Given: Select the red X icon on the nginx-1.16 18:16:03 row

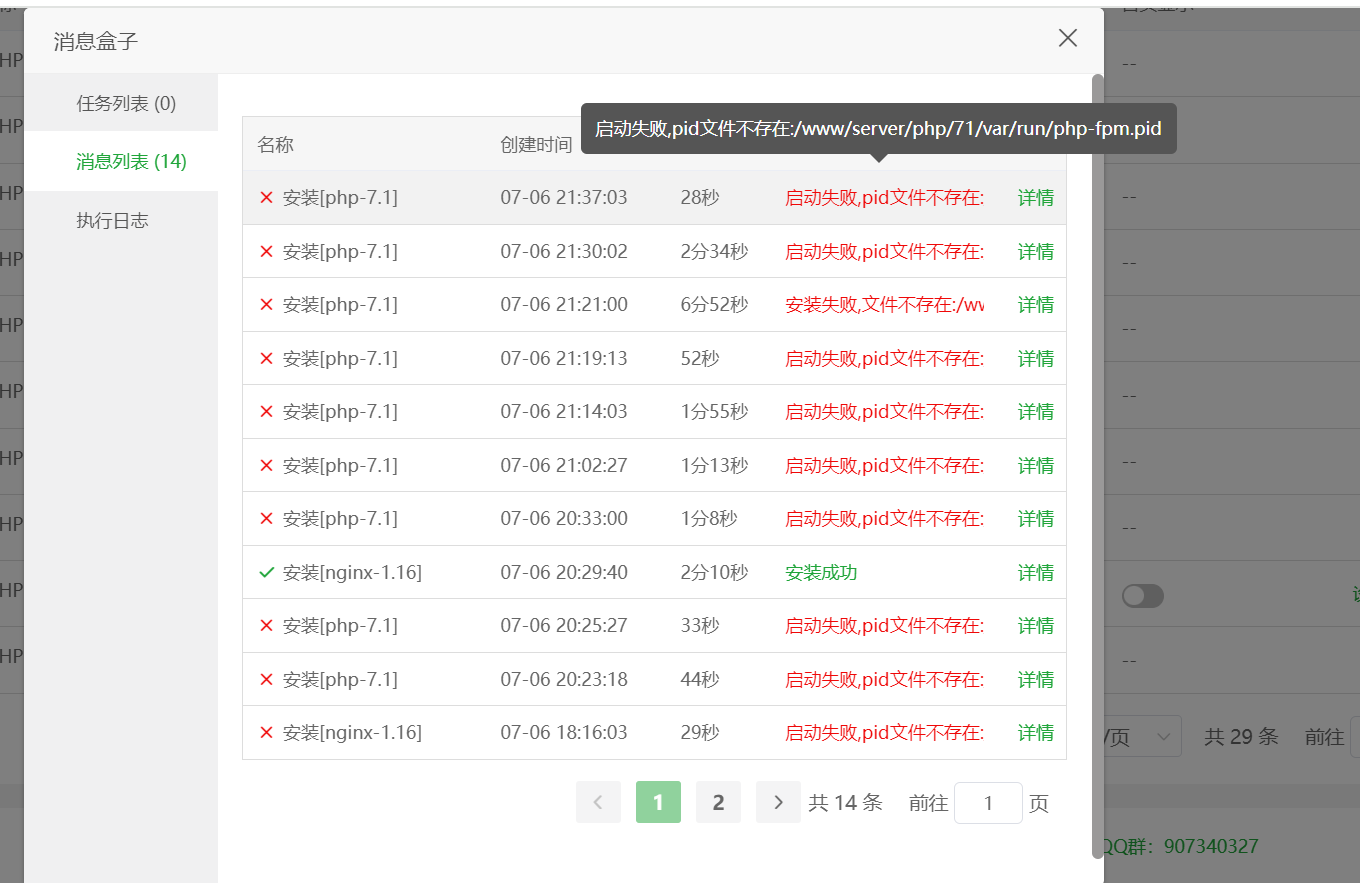Looking at the screenshot, I should point(265,732).
